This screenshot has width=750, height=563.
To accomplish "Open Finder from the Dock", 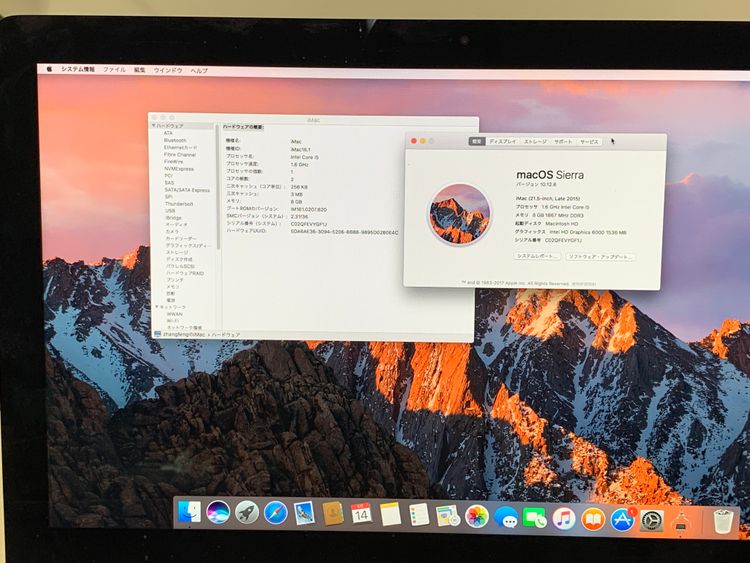I will pos(189,512).
